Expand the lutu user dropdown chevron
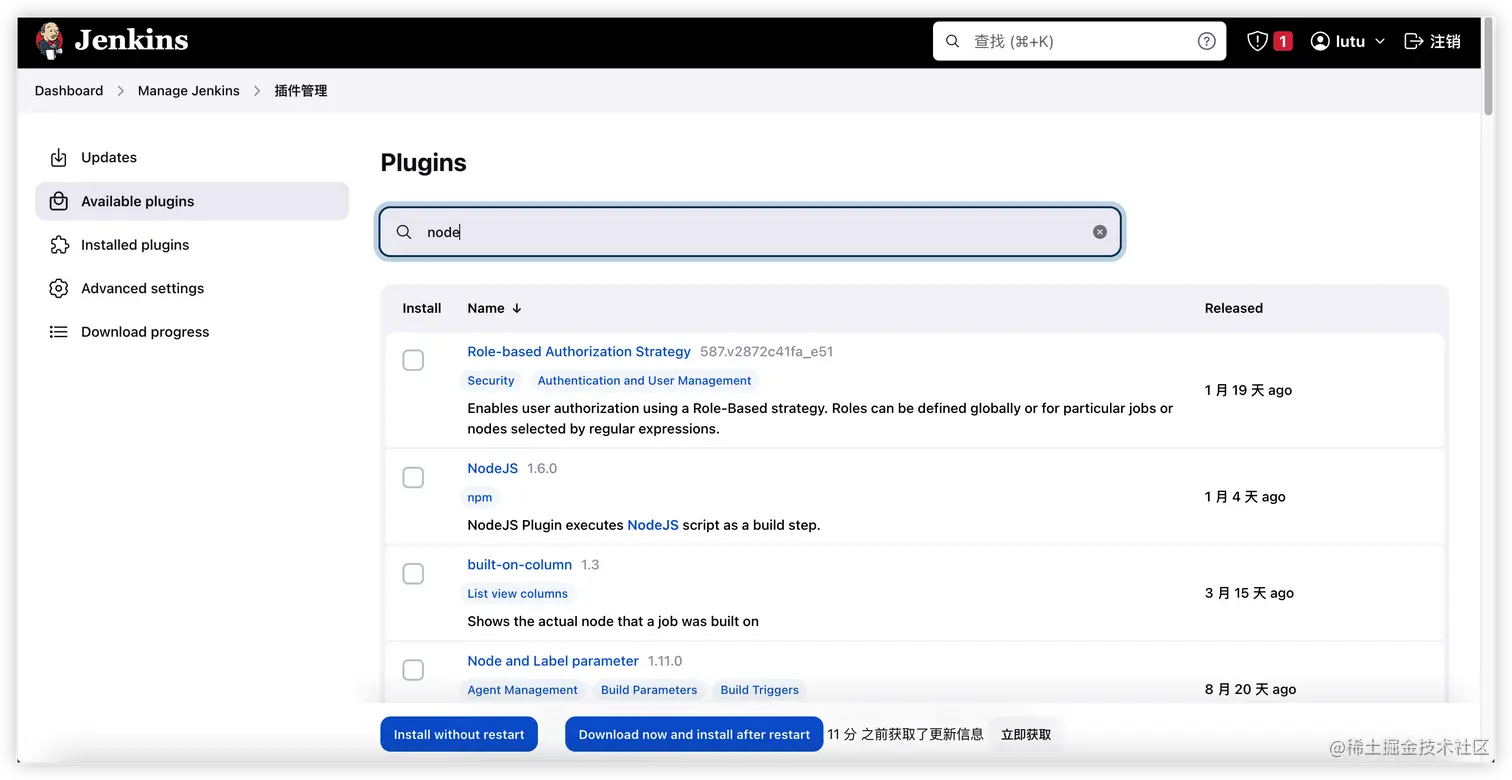 pos(1380,41)
